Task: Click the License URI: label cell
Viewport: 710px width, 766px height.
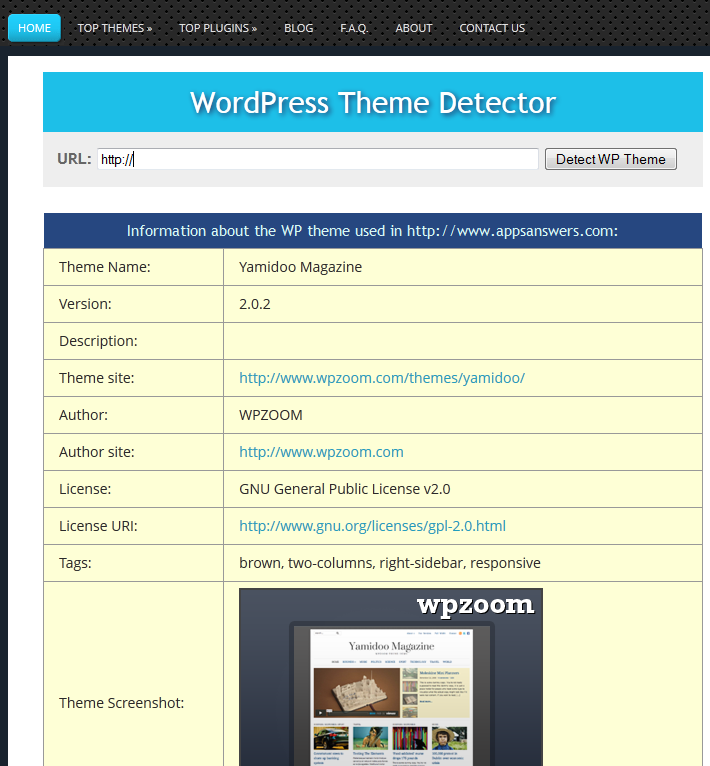Action: point(133,526)
